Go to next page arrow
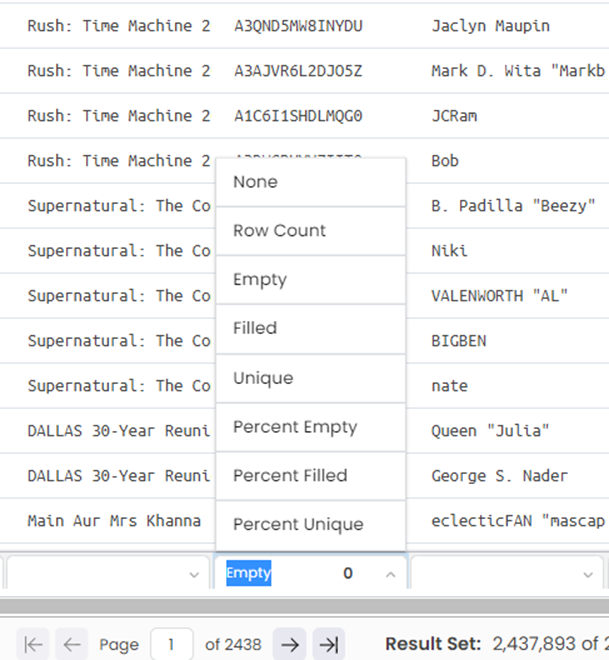The image size is (609, 660). tap(290, 644)
